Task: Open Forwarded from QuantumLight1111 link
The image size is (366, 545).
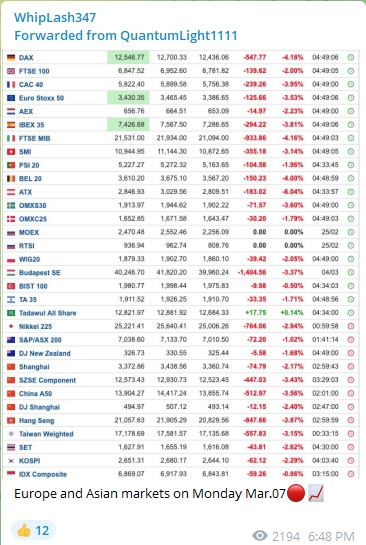Action: (125, 35)
